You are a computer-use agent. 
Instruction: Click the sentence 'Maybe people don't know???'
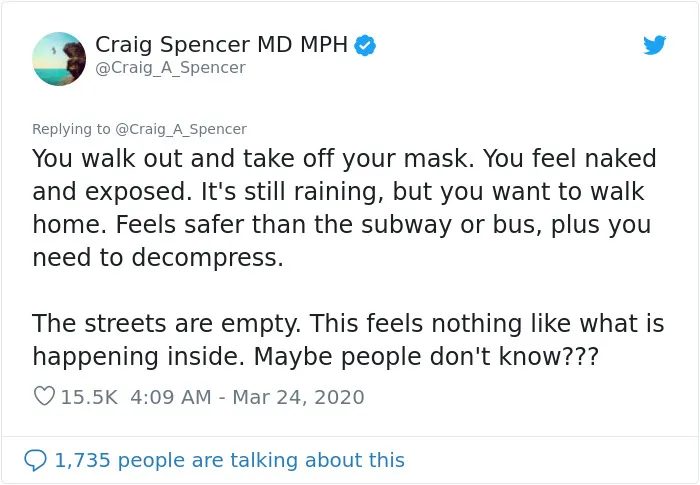tap(426, 357)
